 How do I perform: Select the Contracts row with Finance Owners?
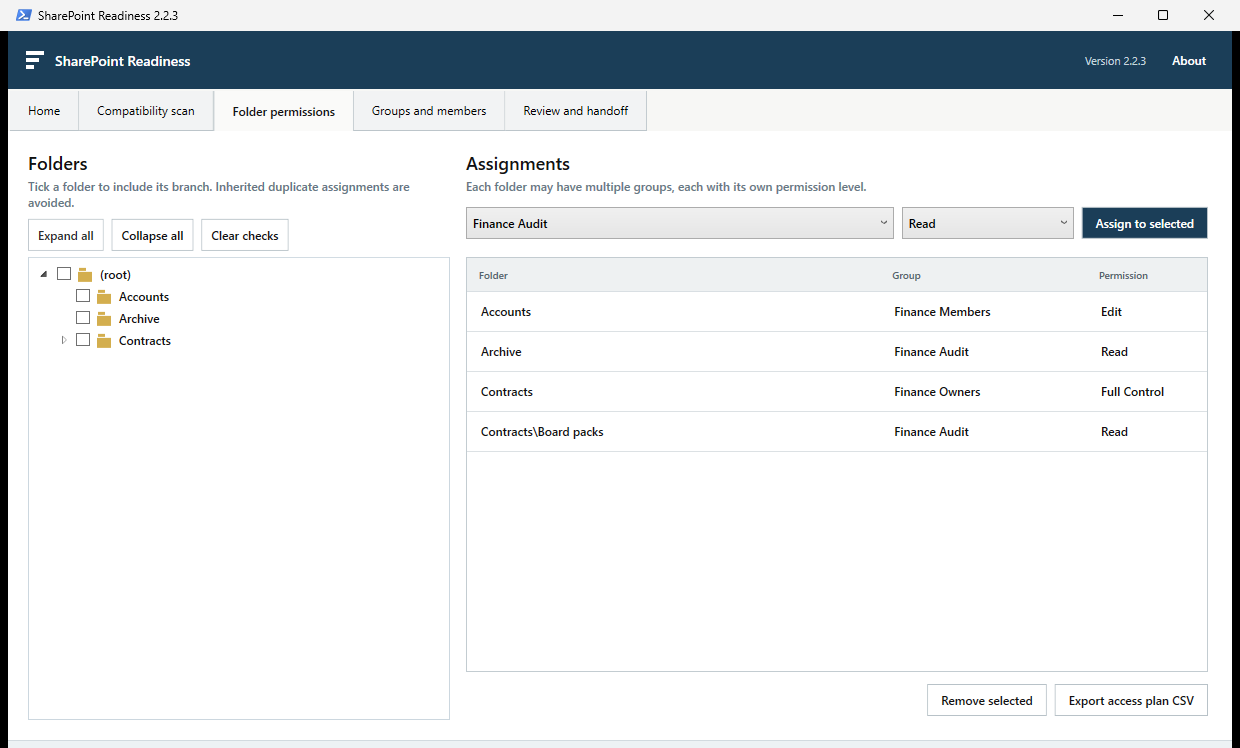point(837,392)
